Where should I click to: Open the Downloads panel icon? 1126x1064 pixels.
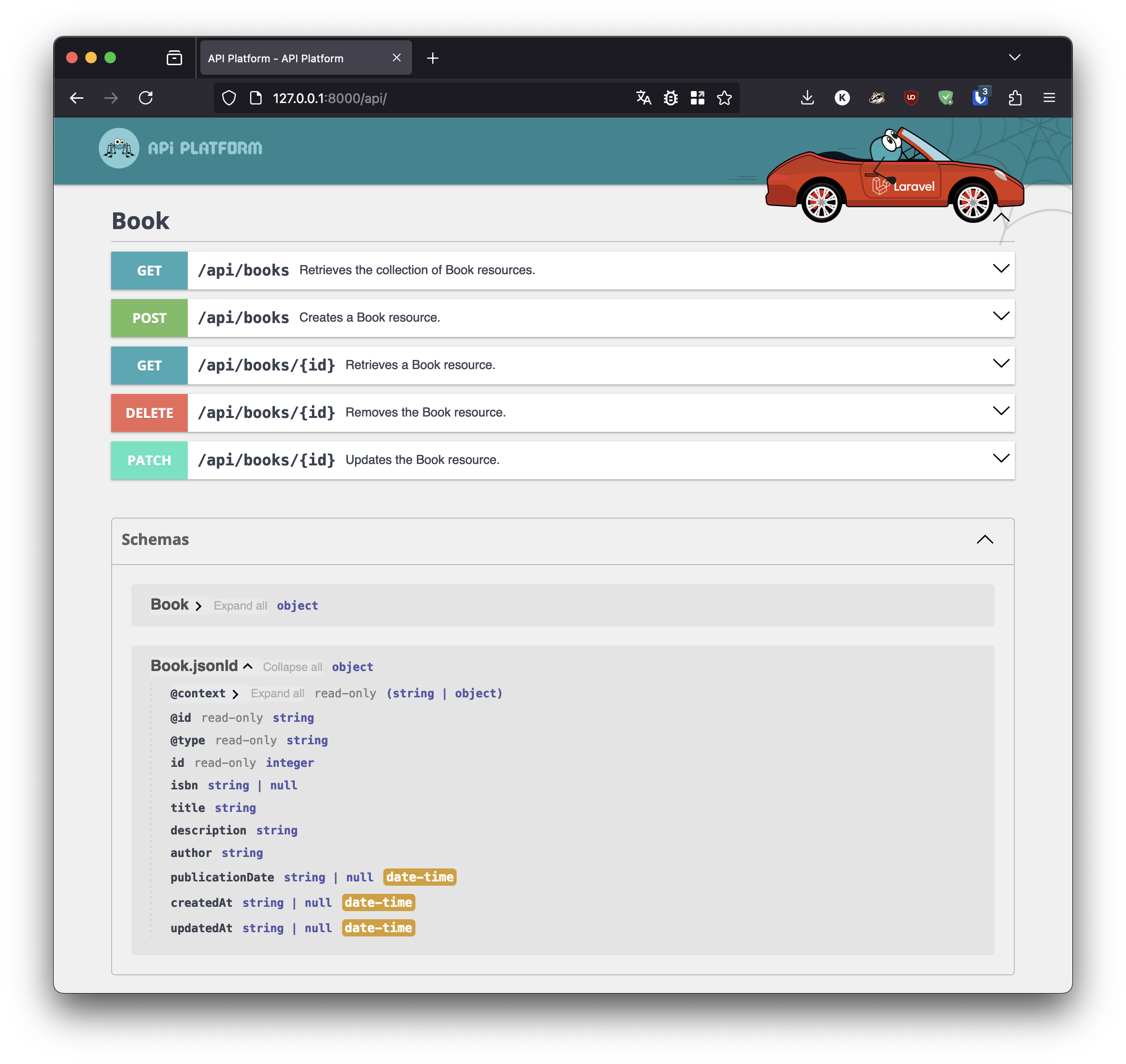pos(807,98)
